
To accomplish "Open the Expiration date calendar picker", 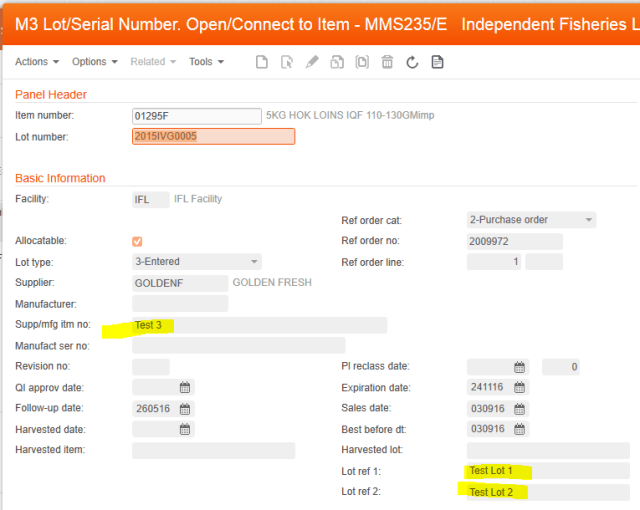I will pyautogui.click(x=519, y=387).
